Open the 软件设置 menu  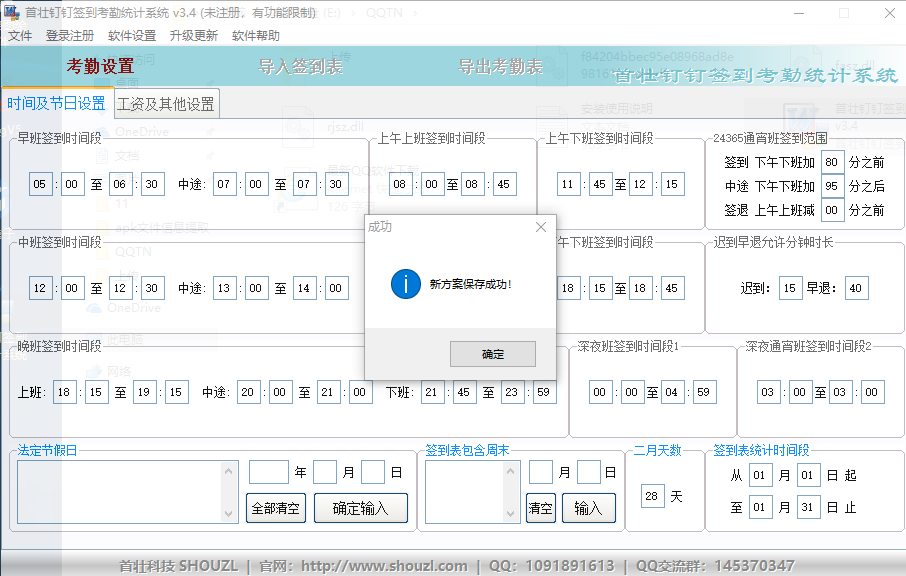pos(132,36)
